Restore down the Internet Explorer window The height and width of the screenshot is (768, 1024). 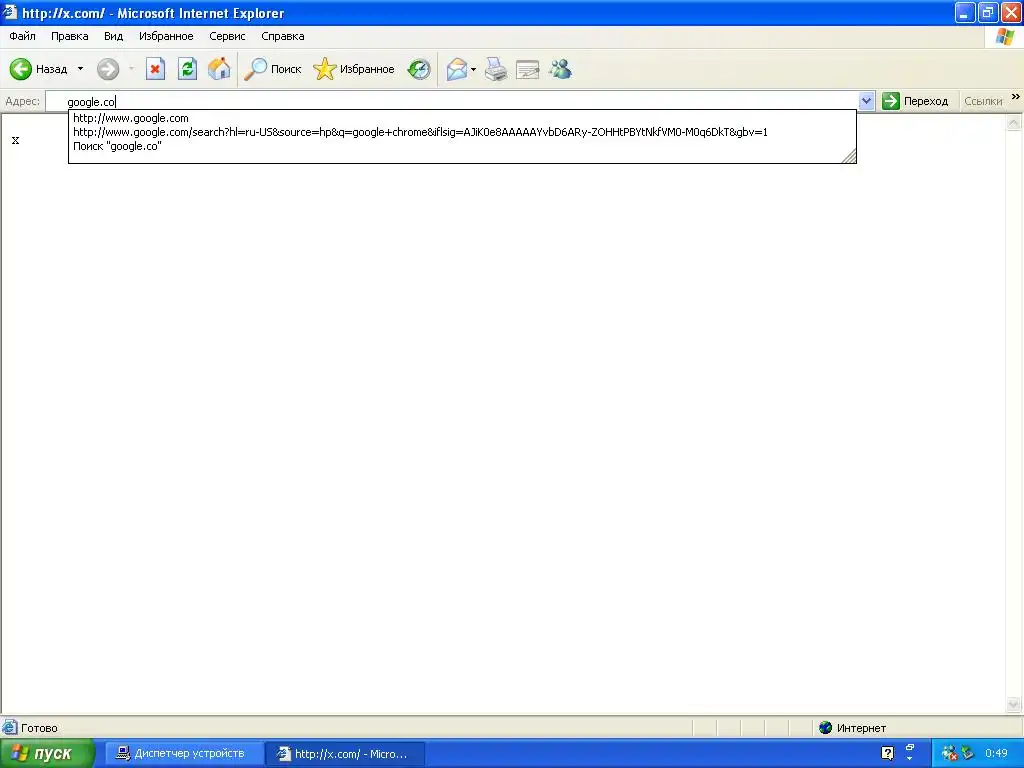[x=987, y=12]
